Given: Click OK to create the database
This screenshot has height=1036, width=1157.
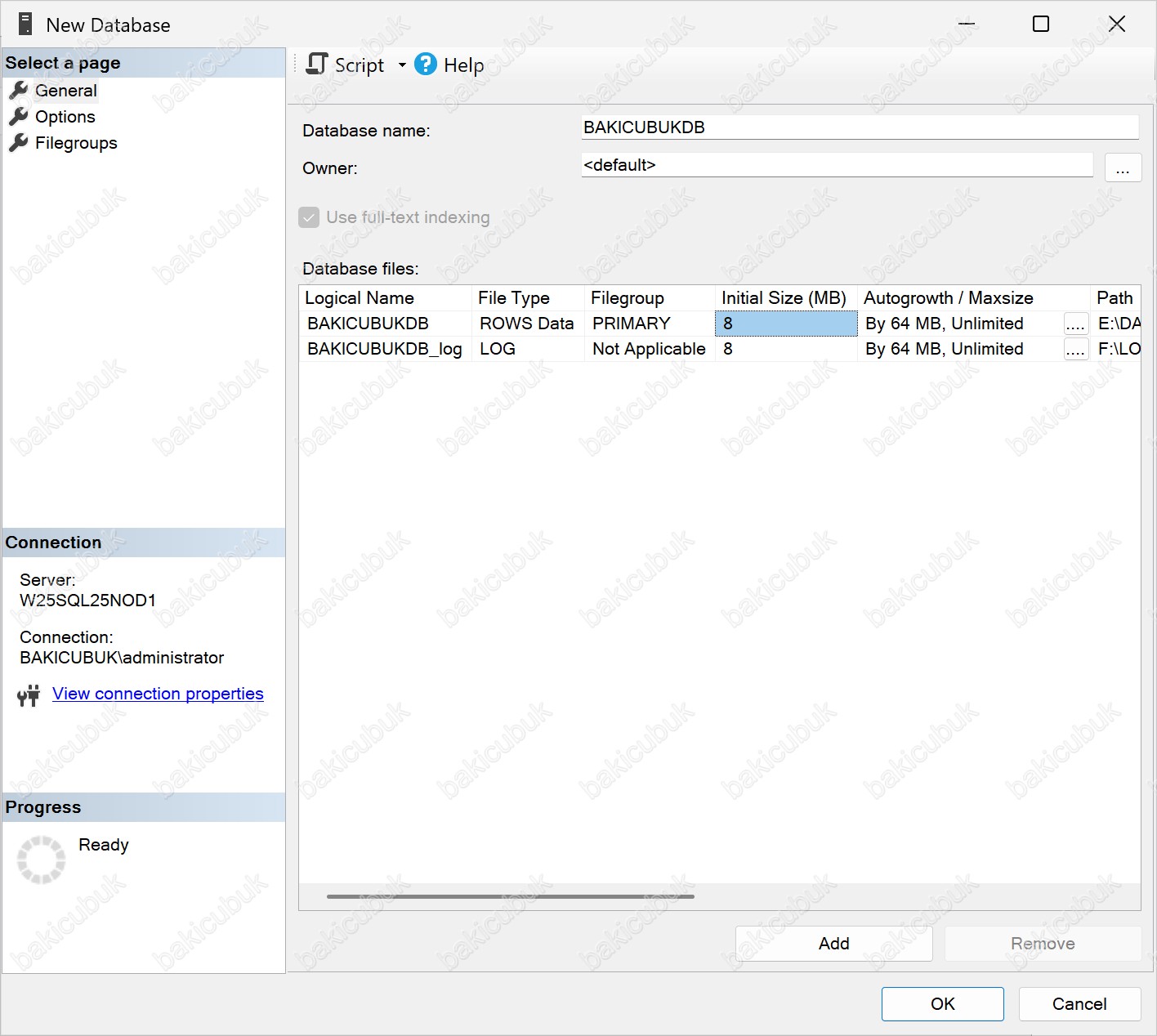Looking at the screenshot, I should pyautogui.click(x=942, y=1004).
